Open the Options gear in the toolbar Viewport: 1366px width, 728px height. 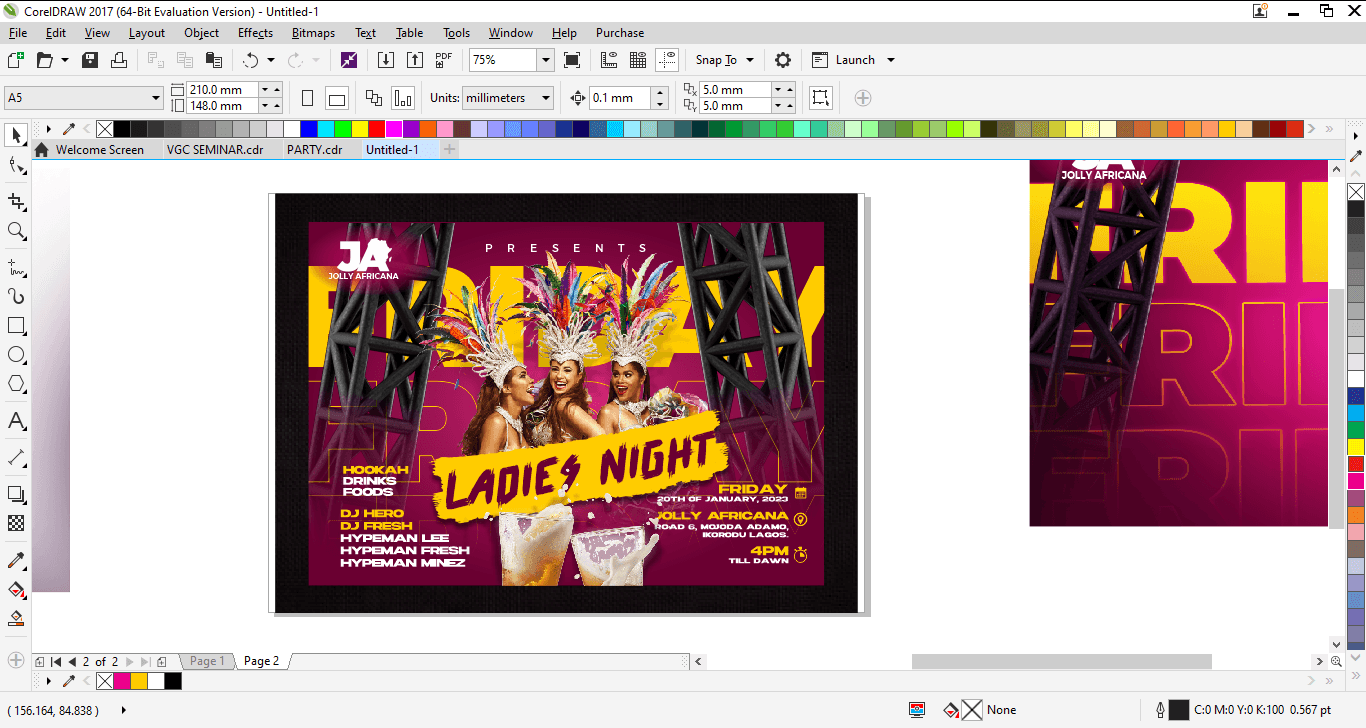point(783,60)
